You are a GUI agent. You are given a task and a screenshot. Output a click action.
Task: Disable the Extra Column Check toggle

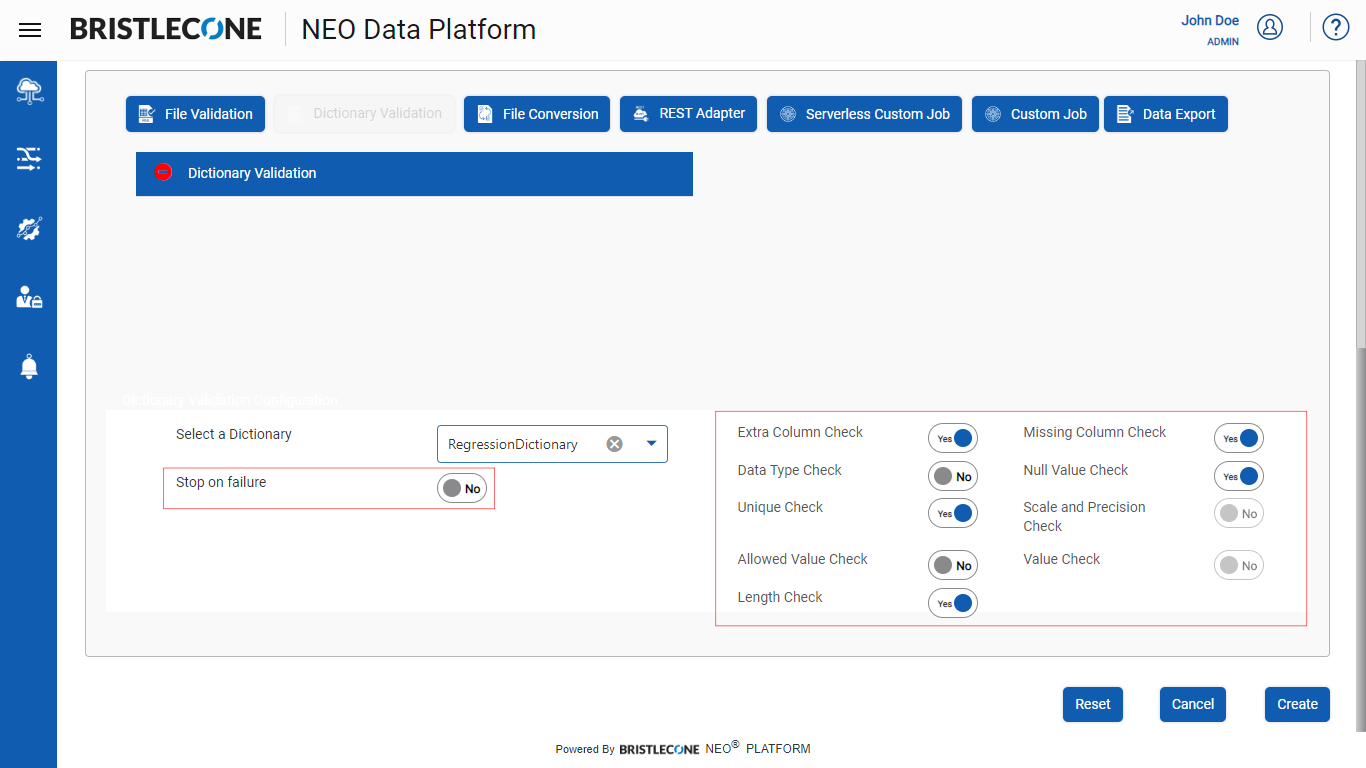(x=953, y=438)
